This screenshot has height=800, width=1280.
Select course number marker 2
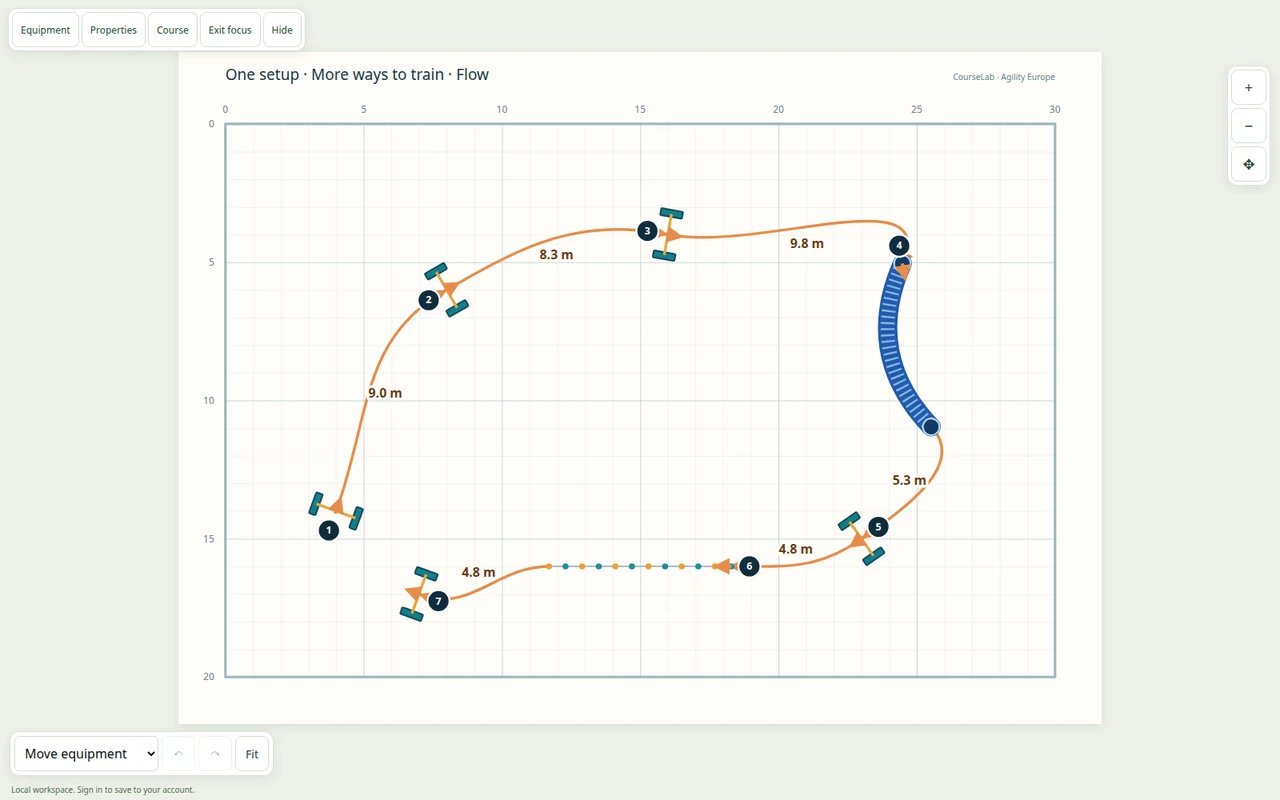point(429,300)
